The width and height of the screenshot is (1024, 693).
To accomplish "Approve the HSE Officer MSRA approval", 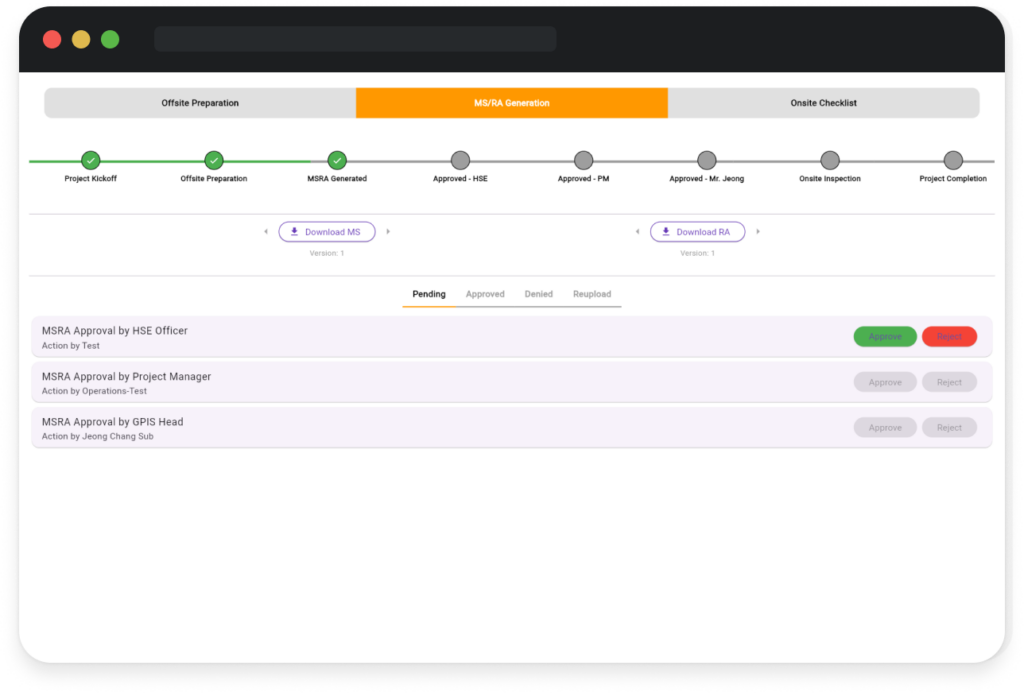I will coord(885,337).
